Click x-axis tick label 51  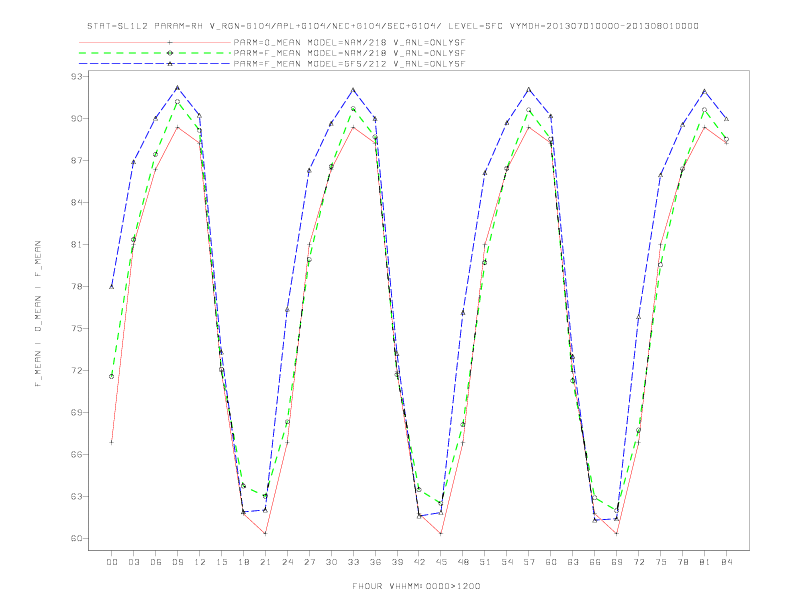485,562
